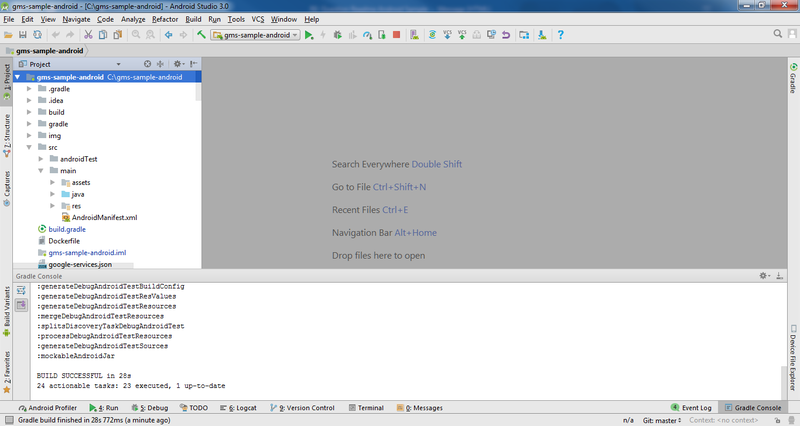Open the Refactor menu
Image resolution: width=800 pixels, height=426 pixels.
165,19
